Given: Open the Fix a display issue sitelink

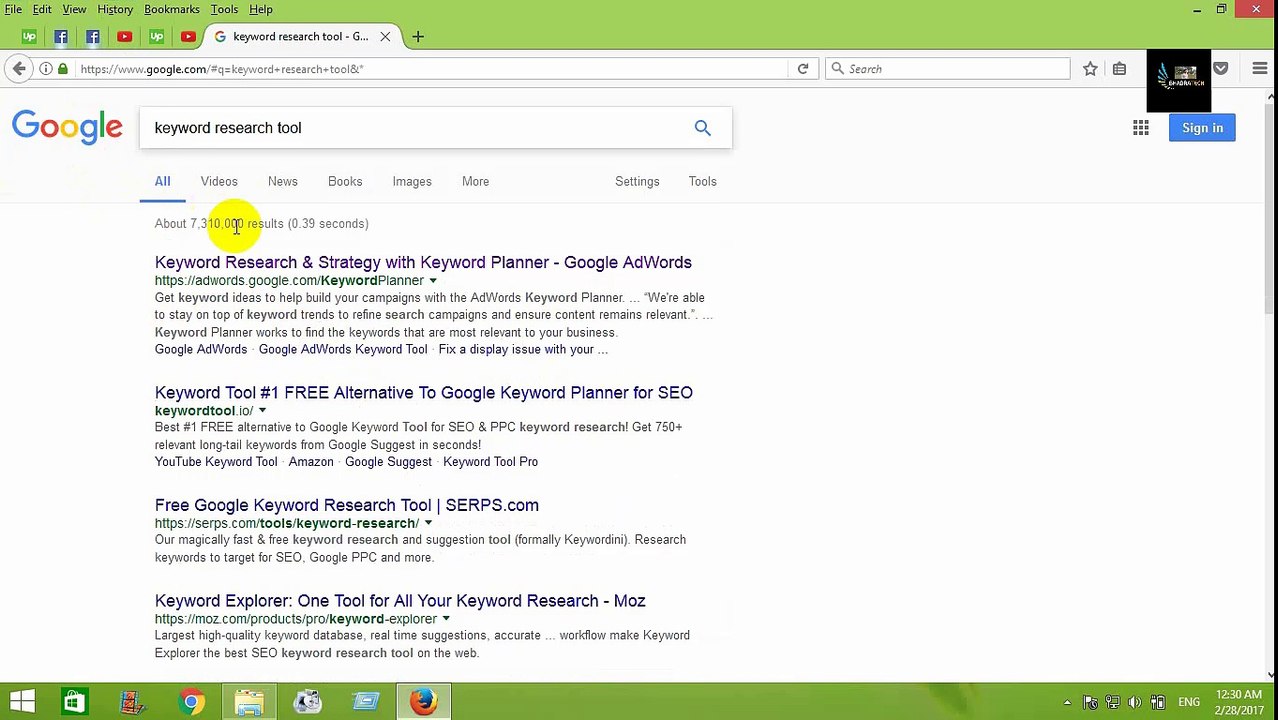Looking at the screenshot, I should (x=523, y=350).
